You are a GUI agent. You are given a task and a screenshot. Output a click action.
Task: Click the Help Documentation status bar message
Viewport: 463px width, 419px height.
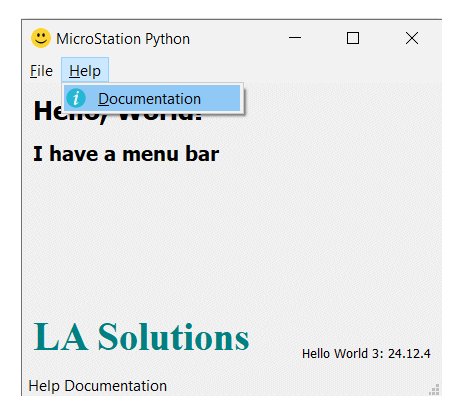pyautogui.click(x=98, y=386)
